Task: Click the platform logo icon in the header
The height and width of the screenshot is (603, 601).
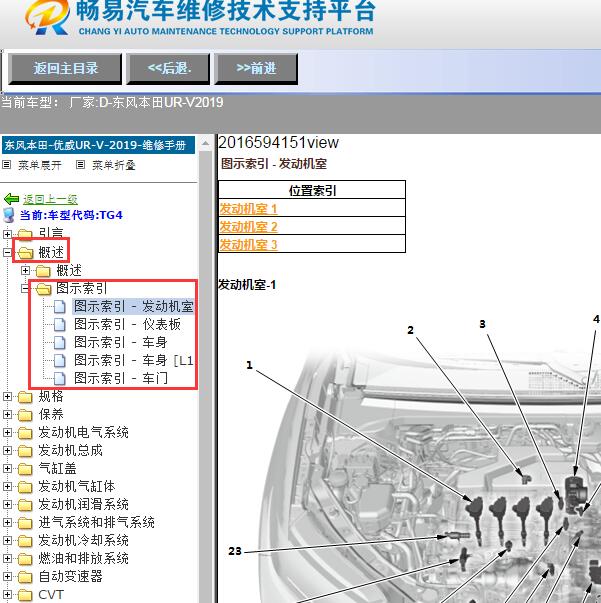Action: (47, 17)
